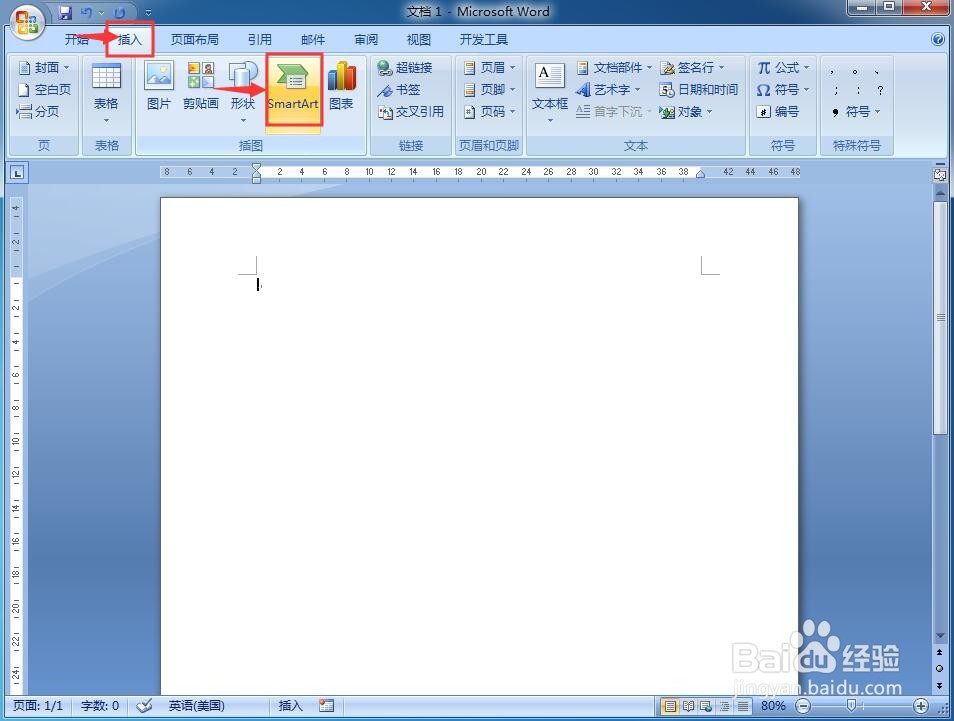Viewport: 954px width, 721px height.
Task: Click macro recording status bar icon
Action: tap(327, 706)
